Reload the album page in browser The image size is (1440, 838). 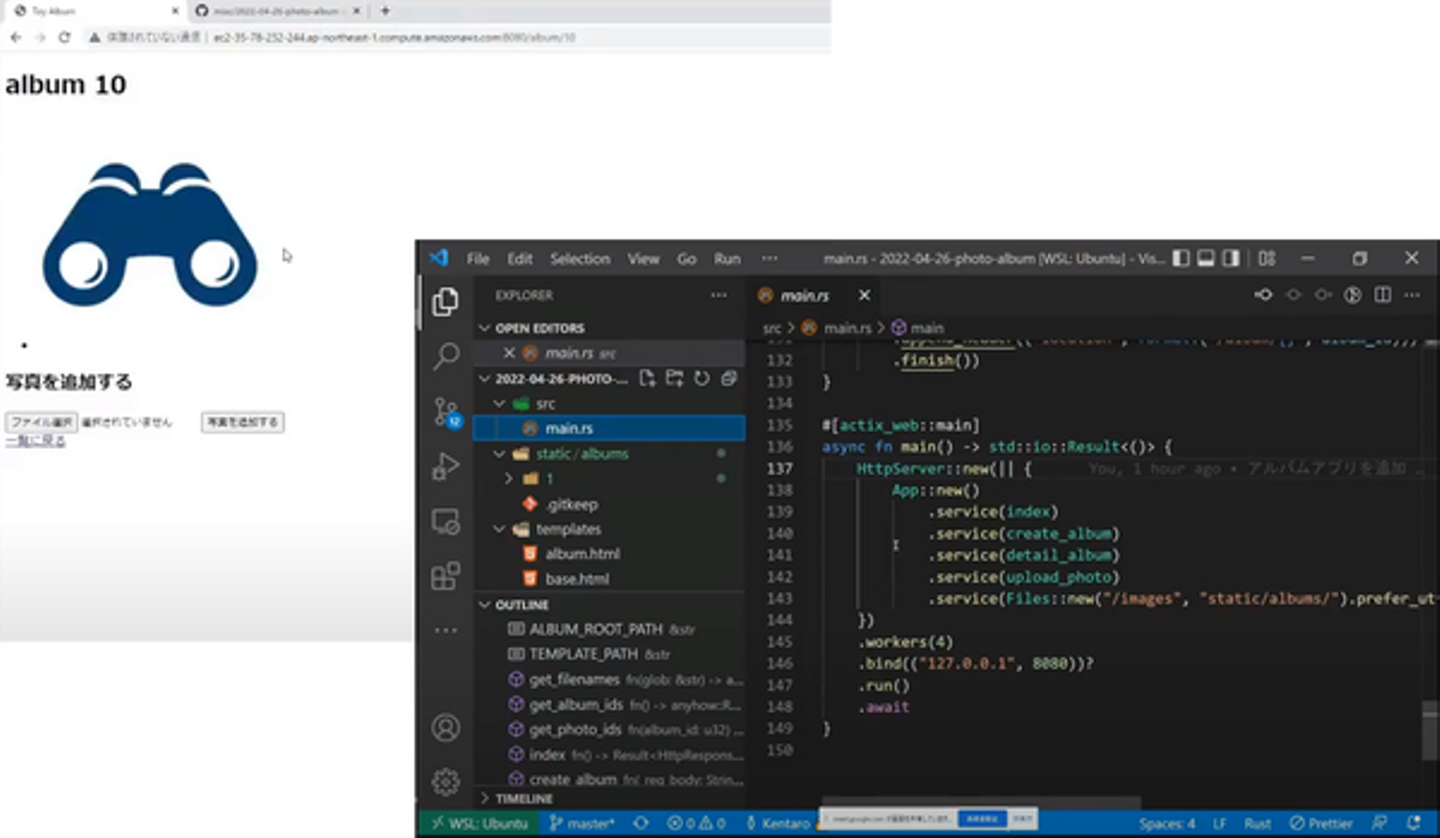[64, 37]
